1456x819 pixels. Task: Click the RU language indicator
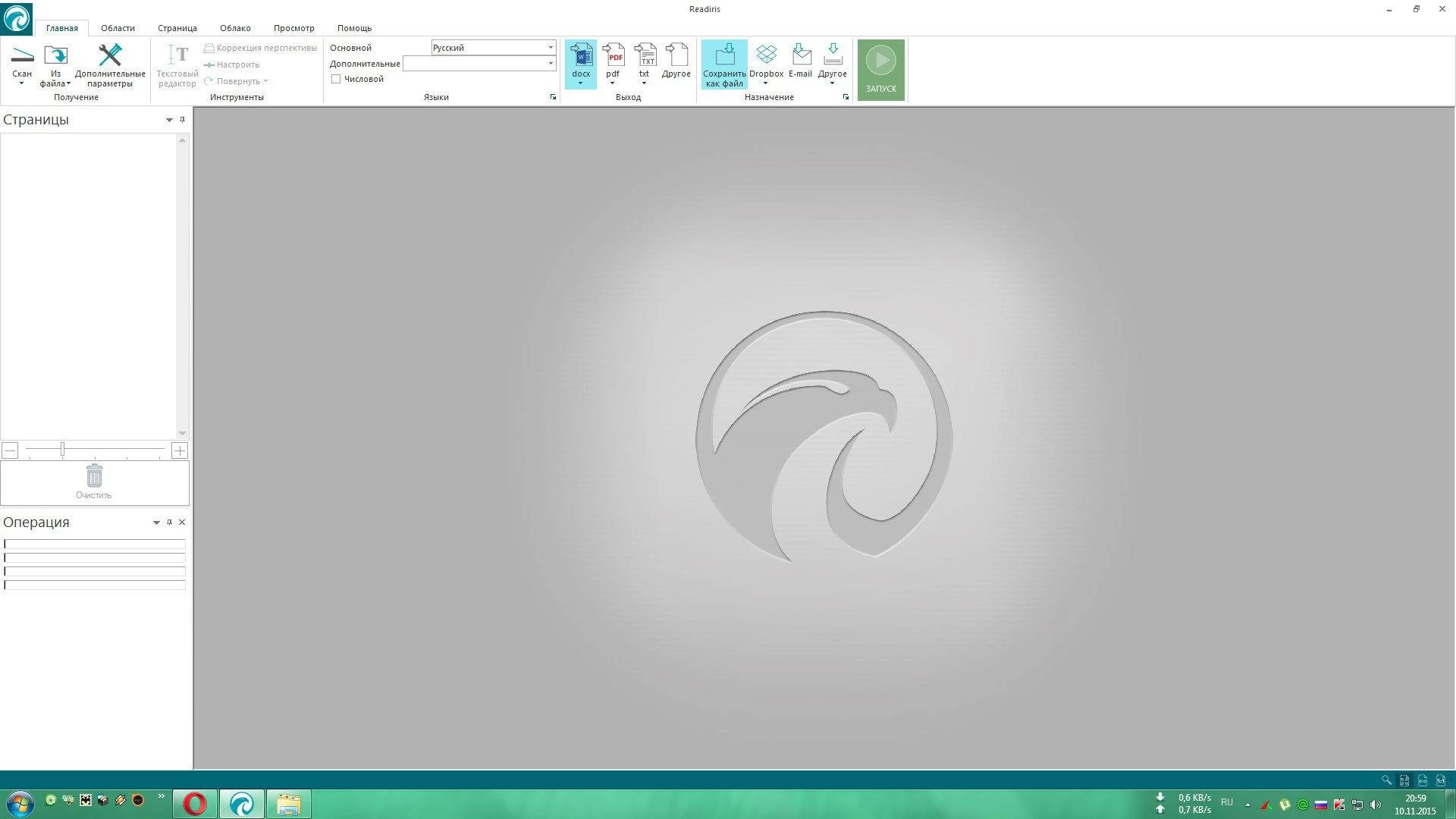click(x=1227, y=802)
